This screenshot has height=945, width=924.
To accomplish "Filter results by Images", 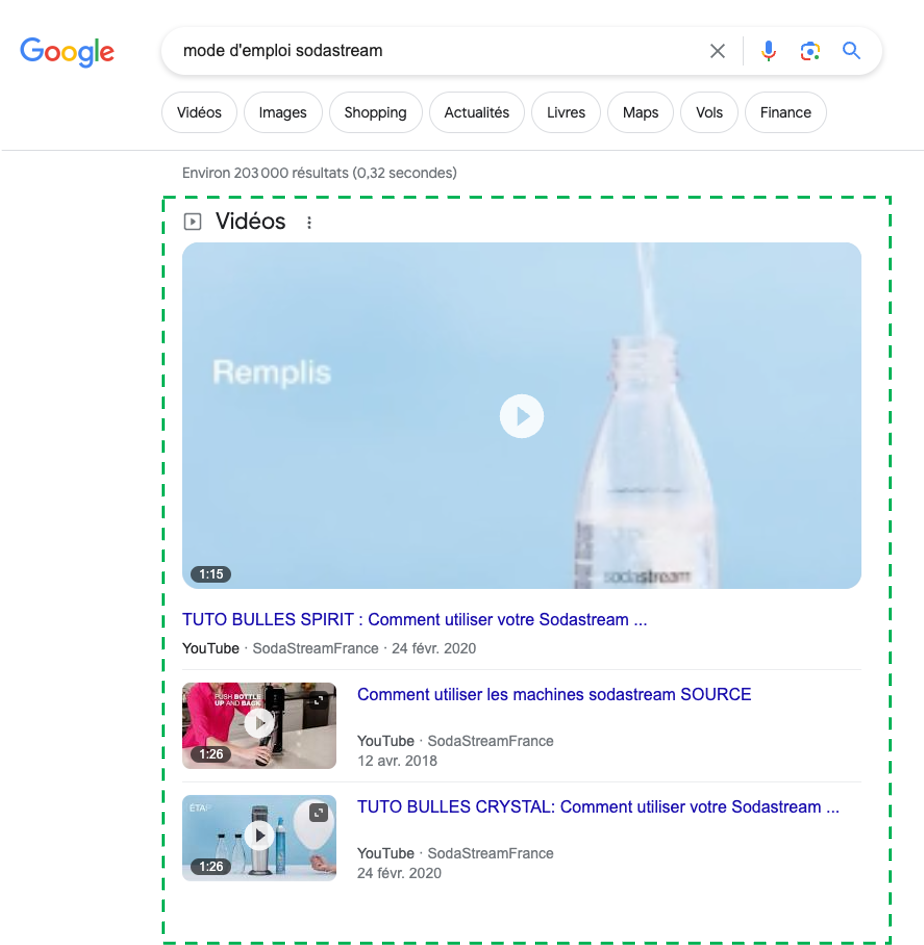I will (x=283, y=113).
